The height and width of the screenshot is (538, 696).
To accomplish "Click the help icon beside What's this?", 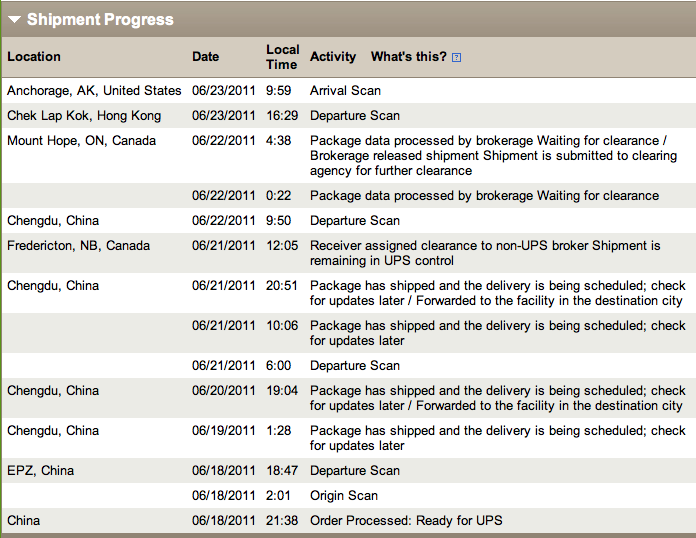I will [x=457, y=58].
